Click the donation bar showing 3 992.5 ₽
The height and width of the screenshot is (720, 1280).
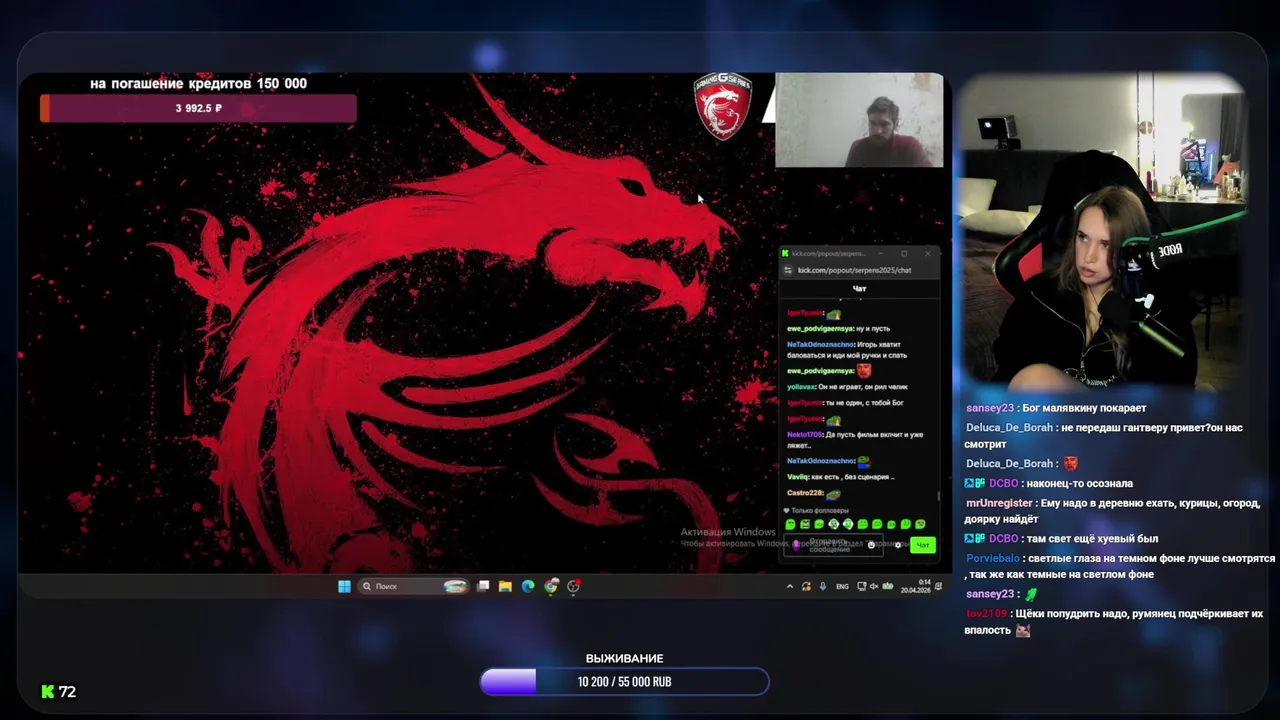198,108
